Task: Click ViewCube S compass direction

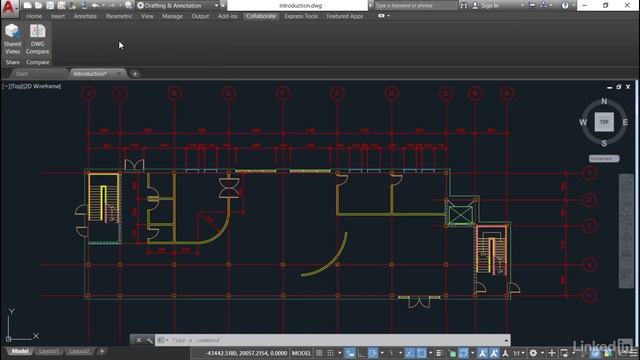Action: click(x=604, y=143)
